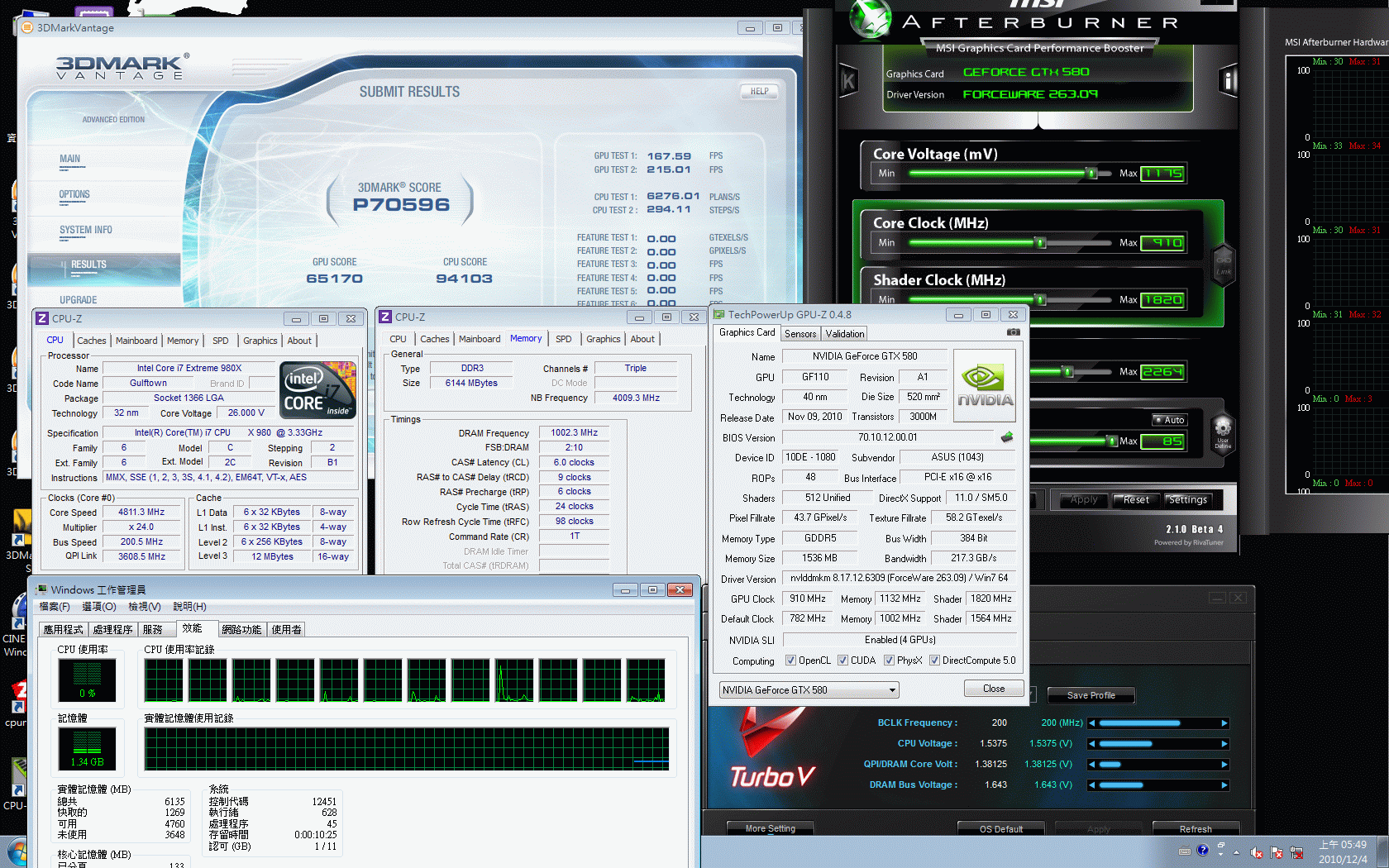The height and width of the screenshot is (868, 1389).
Task: Toggle the OpenCL checkbox in GPU-Z
Action: click(x=791, y=661)
